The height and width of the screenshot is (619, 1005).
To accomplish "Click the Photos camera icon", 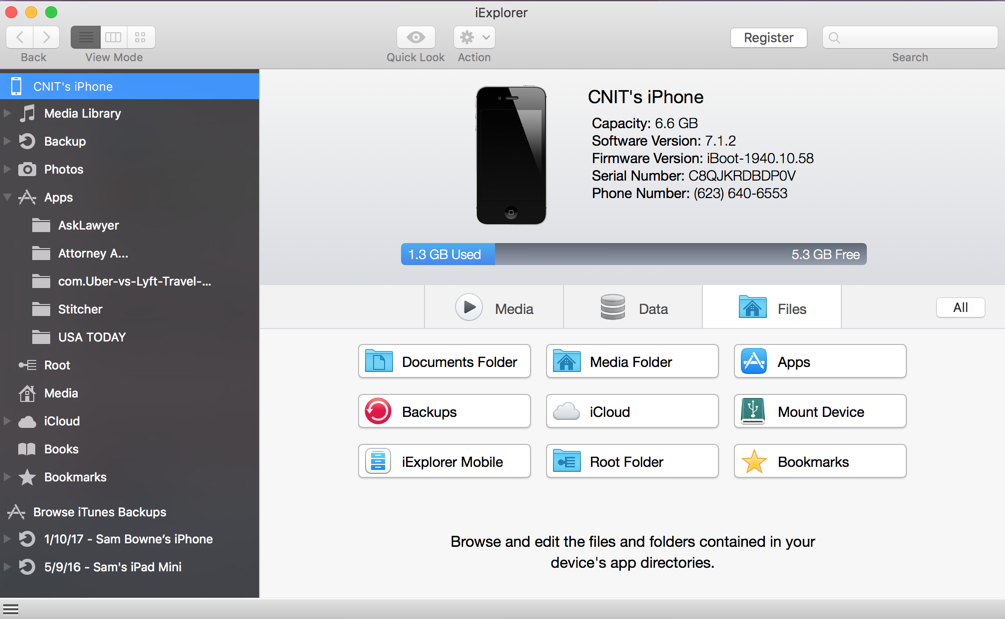I will (27, 169).
